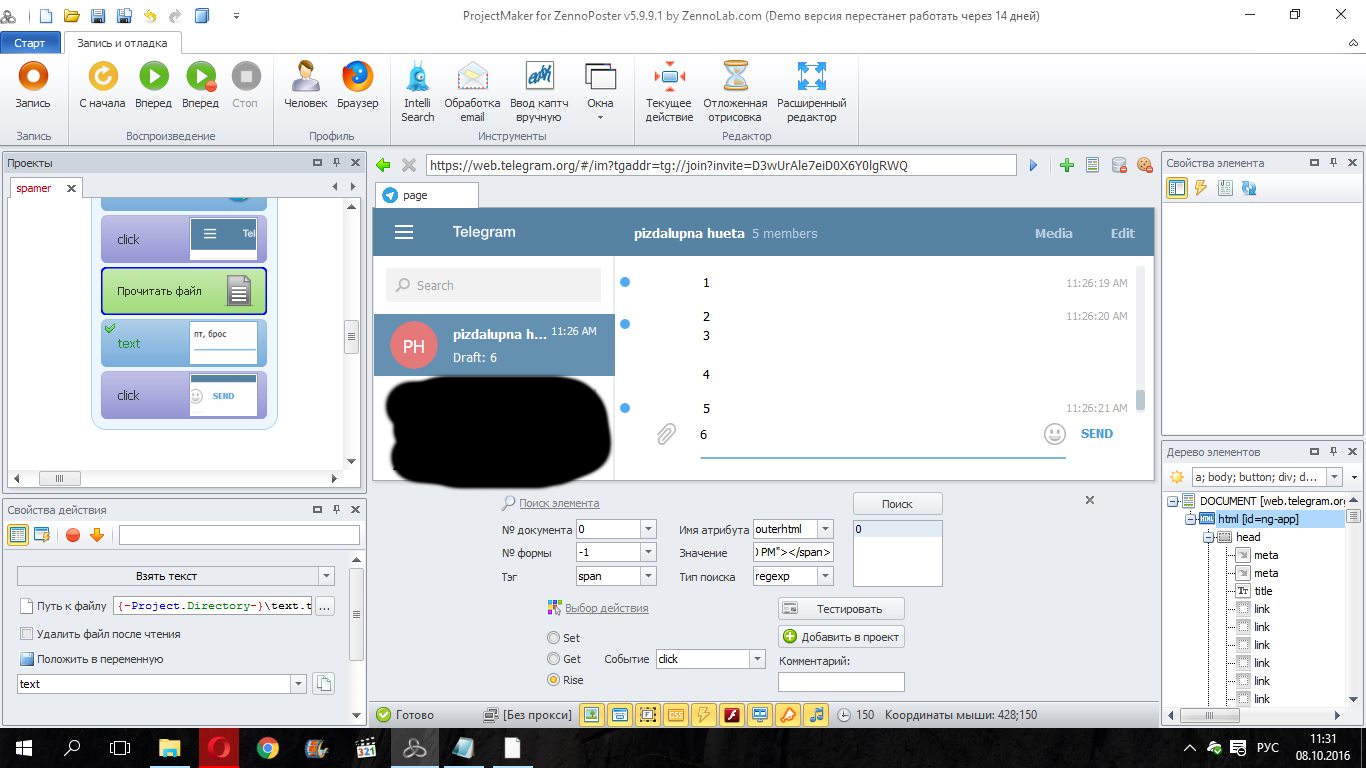1366x768 pixels.
Task: Open Окна dropdown in toolbar
Action: click(600, 92)
